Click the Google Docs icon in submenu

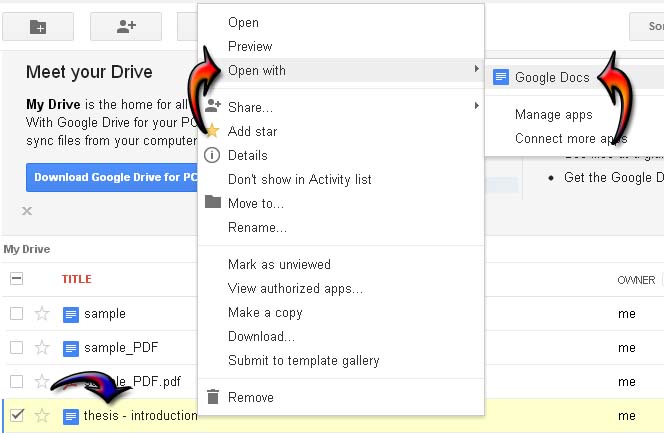pyautogui.click(x=501, y=77)
